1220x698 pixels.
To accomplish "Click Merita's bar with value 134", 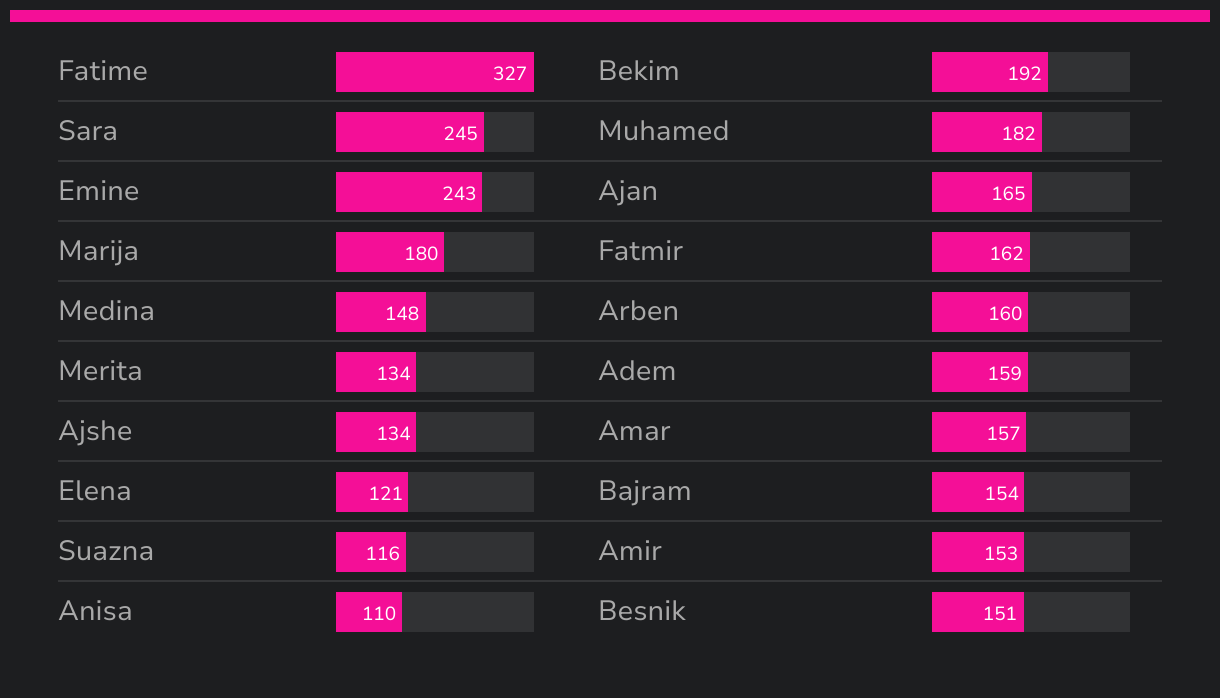I will [376, 372].
